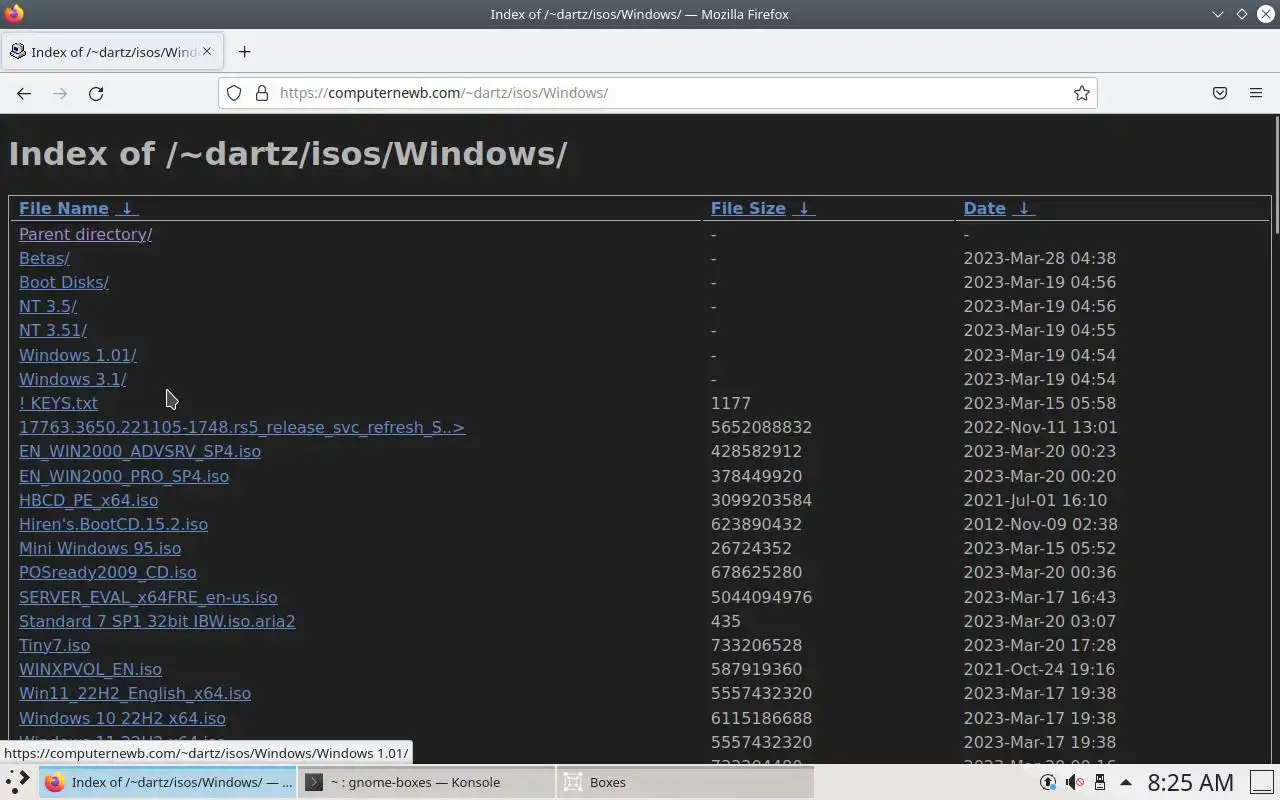Select the Index of /~dartz/isos/Wind tab
Image resolution: width=1280 pixels, height=800 pixels.
point(112,52)
